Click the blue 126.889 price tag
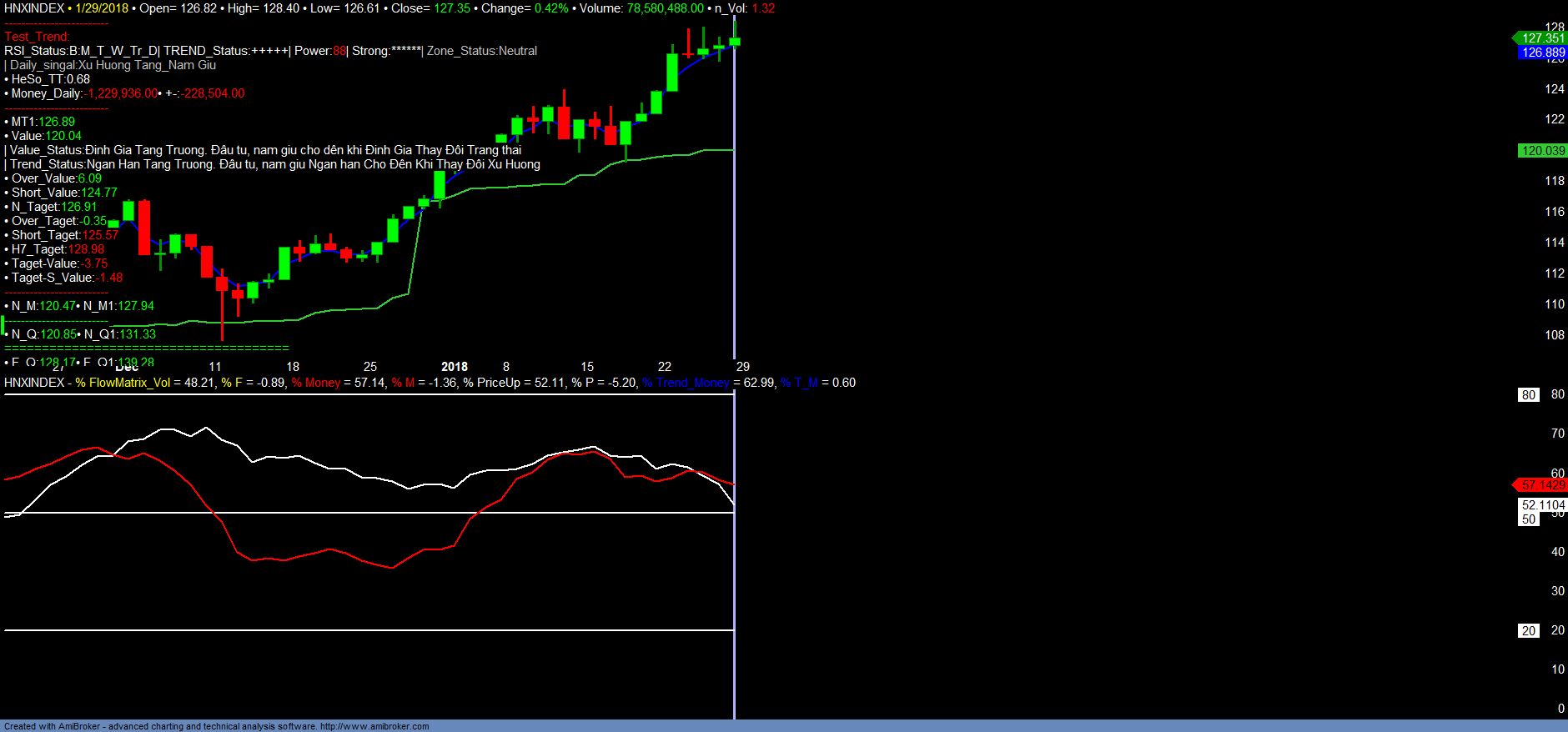Viewport: 1568px width, 732px height. coord(1542,53)
